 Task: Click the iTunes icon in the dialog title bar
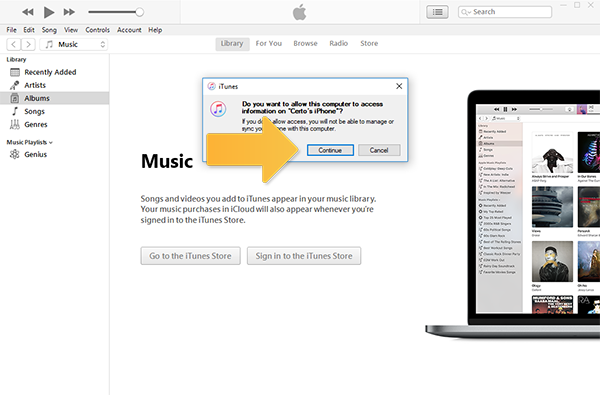coord(211,86)
